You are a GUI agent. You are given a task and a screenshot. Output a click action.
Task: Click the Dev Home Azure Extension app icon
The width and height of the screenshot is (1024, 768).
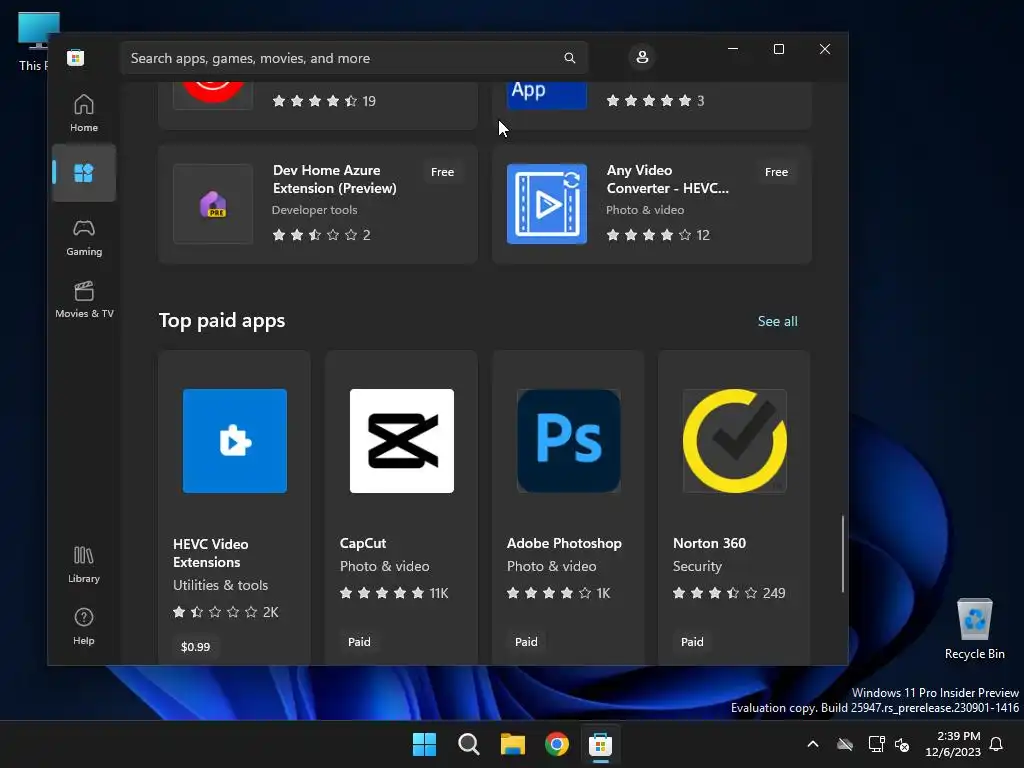coord(213,204)
